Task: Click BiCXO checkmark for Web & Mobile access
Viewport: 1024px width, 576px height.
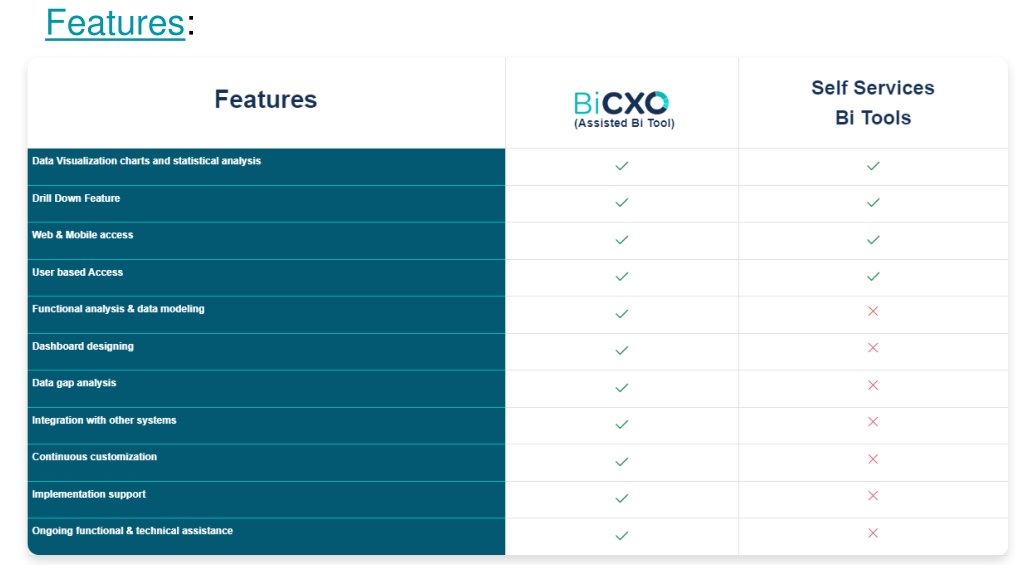Action: [622, 240]
